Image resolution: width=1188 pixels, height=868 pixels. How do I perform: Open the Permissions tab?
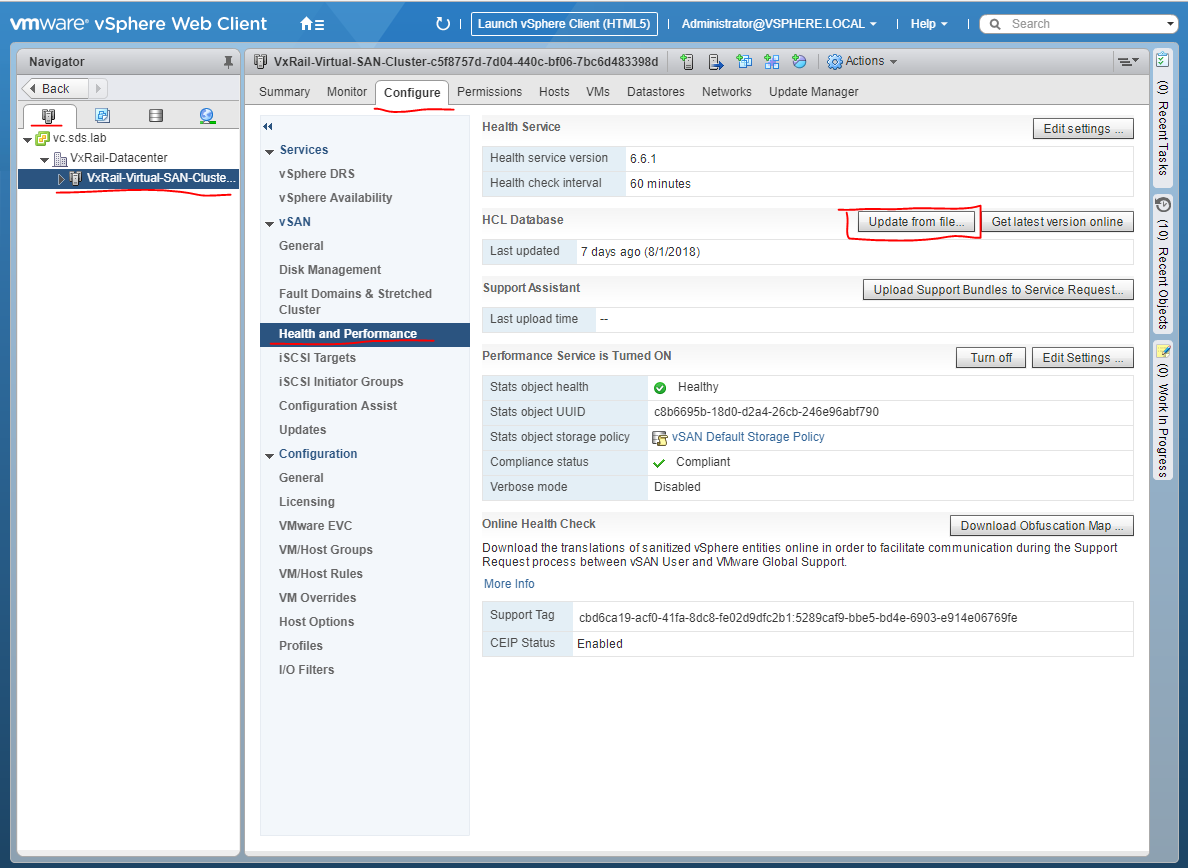(x=489, y=92)
